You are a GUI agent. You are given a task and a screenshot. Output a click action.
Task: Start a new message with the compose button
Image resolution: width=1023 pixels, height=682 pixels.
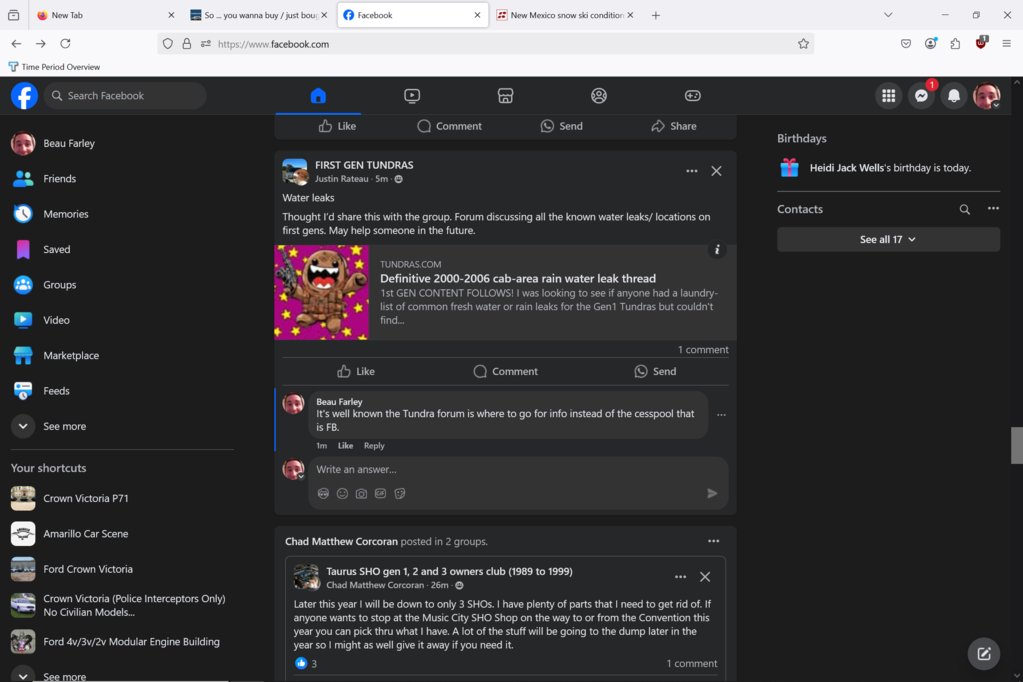984,654
